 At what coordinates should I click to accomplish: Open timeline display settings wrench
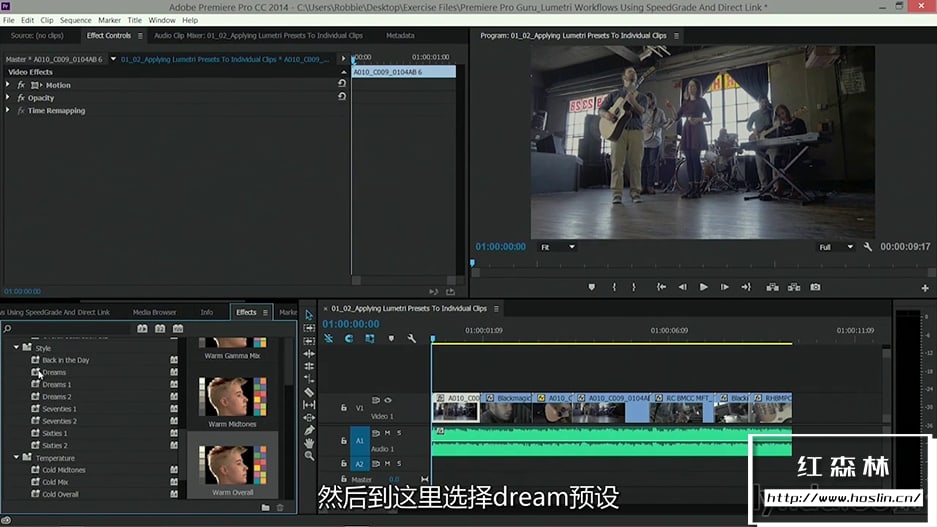(412, 338)
